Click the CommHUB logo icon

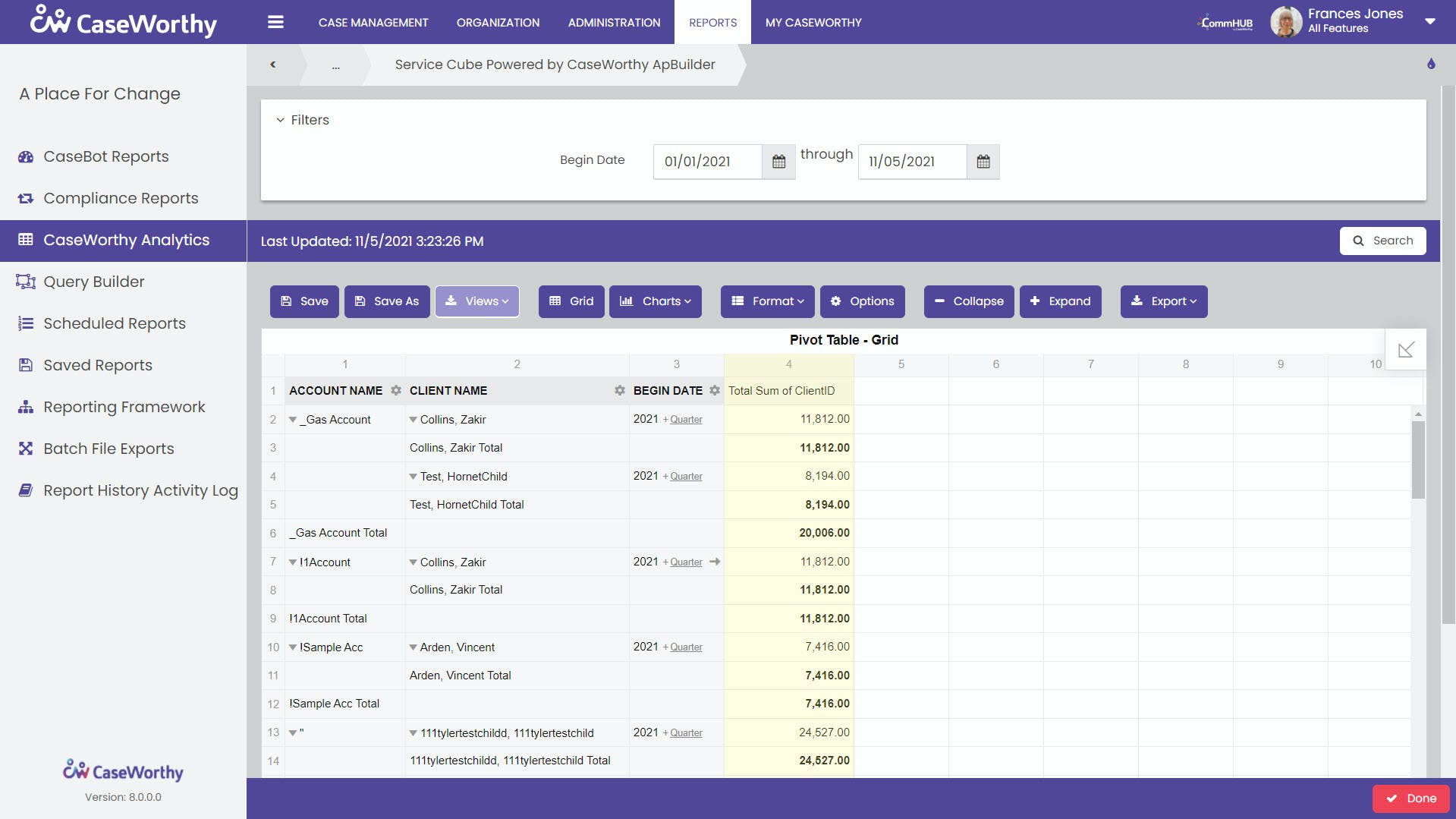pos(1225,23)
